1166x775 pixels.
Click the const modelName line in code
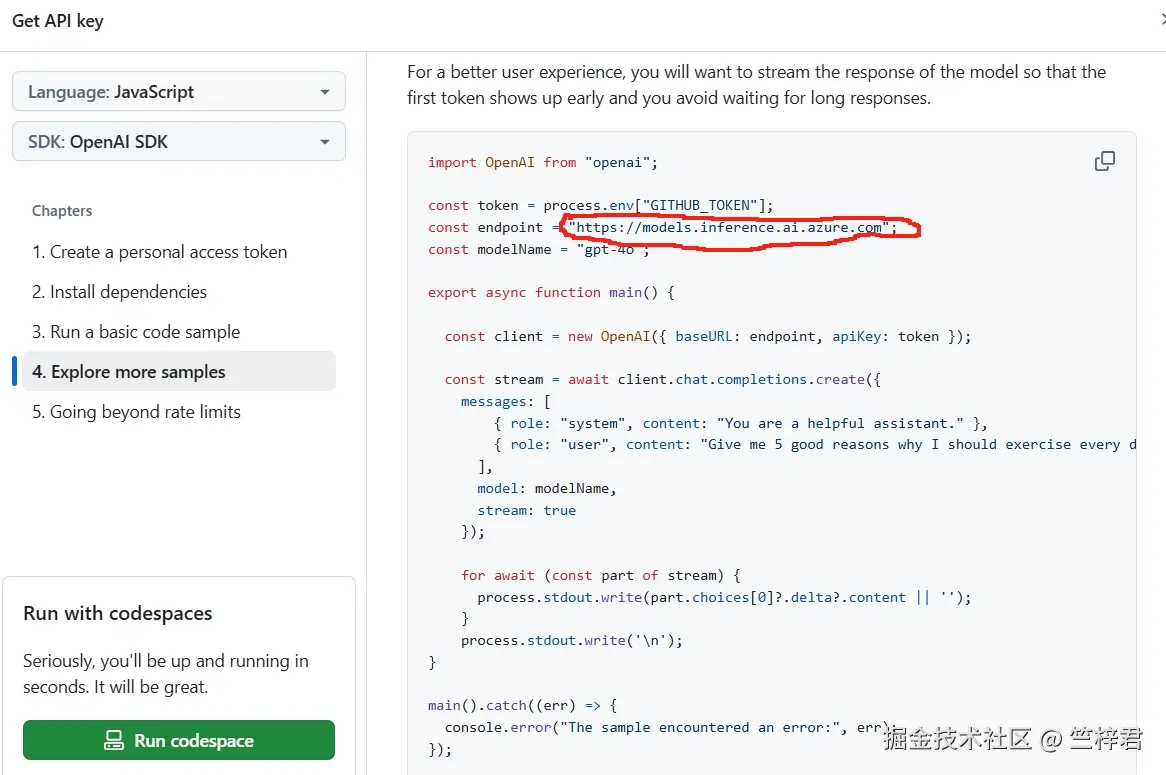click(539, 250)
